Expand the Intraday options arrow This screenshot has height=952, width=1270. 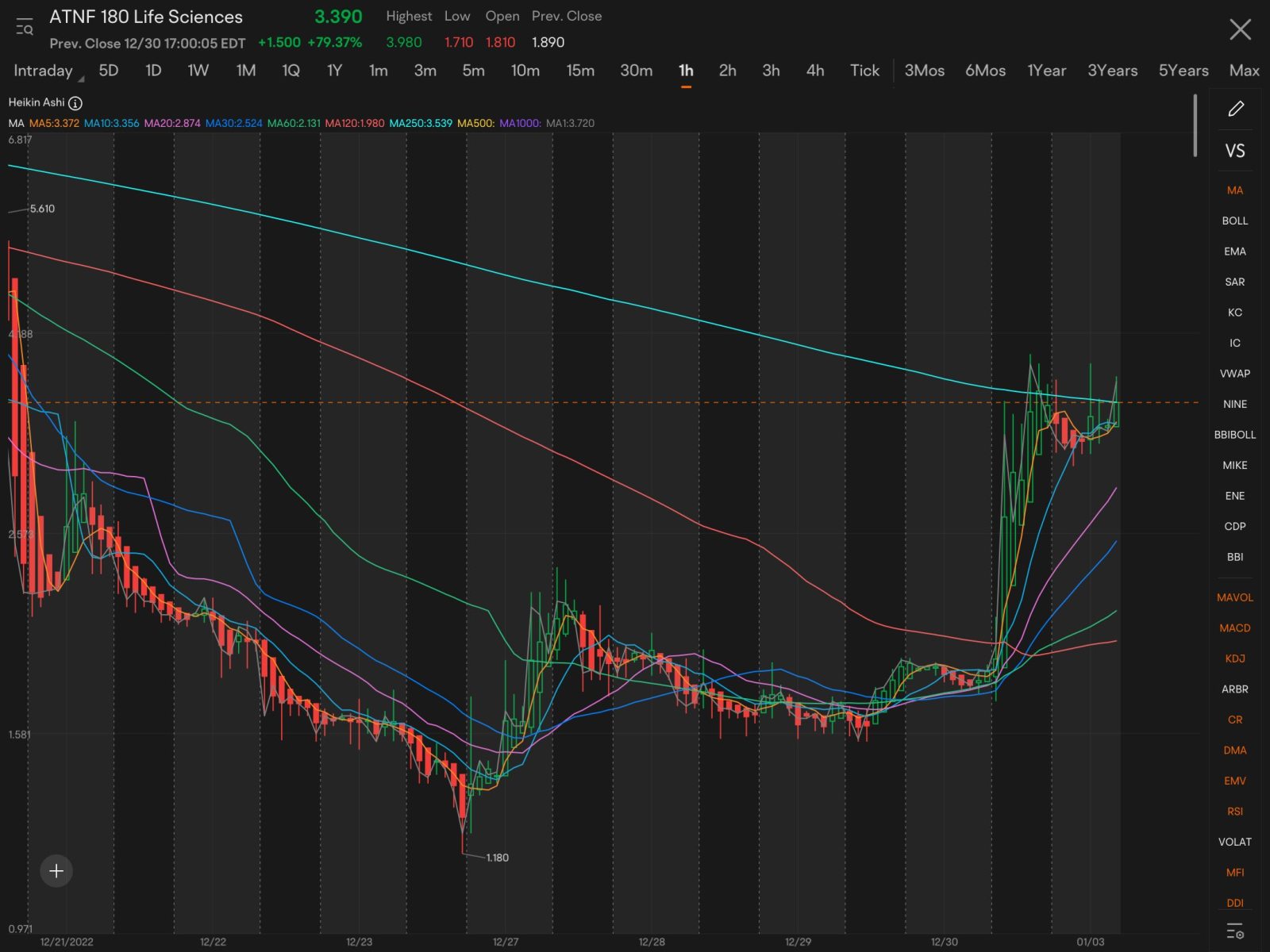(x=80, y=78)
